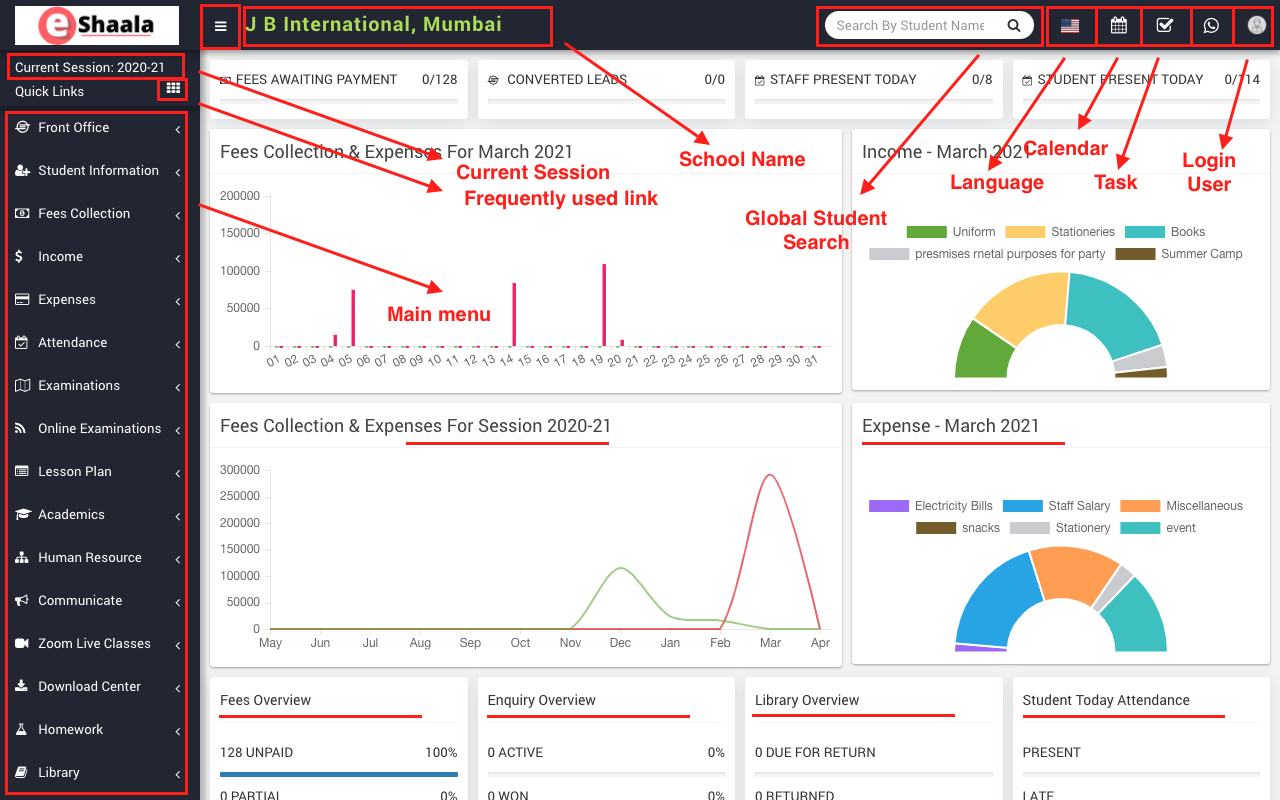The height and width of the screenshot is (800, 1280).
Task: Click the eShaala logo
Action: coord(97,26)
